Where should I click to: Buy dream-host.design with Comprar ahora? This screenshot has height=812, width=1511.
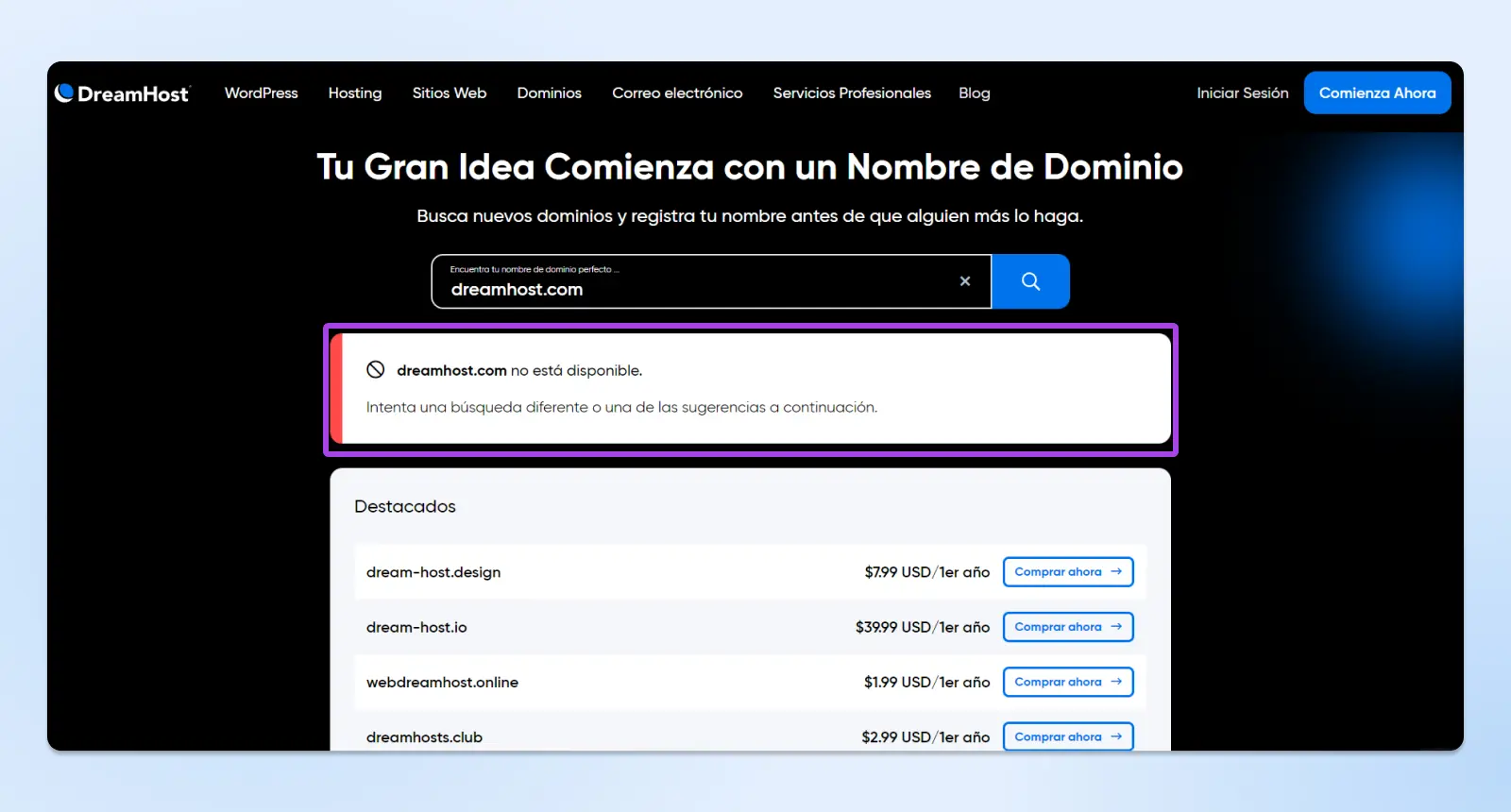point(1067,572)
